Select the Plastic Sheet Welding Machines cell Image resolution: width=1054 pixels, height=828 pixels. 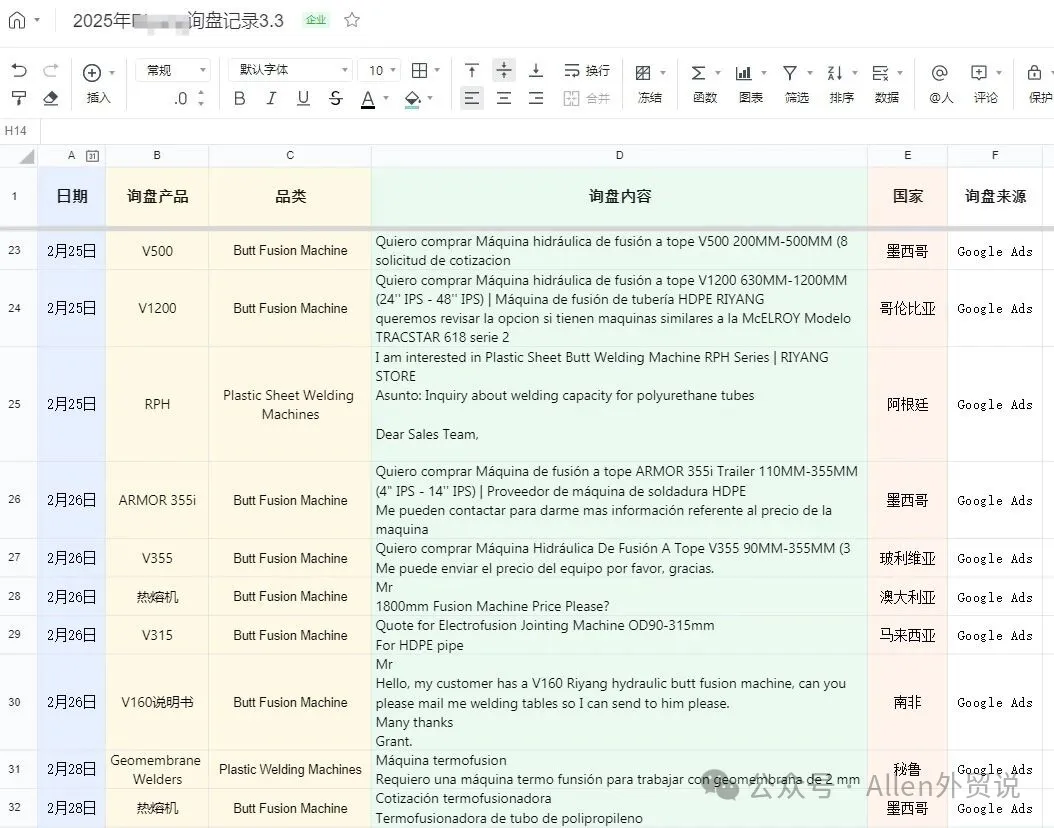290,405
